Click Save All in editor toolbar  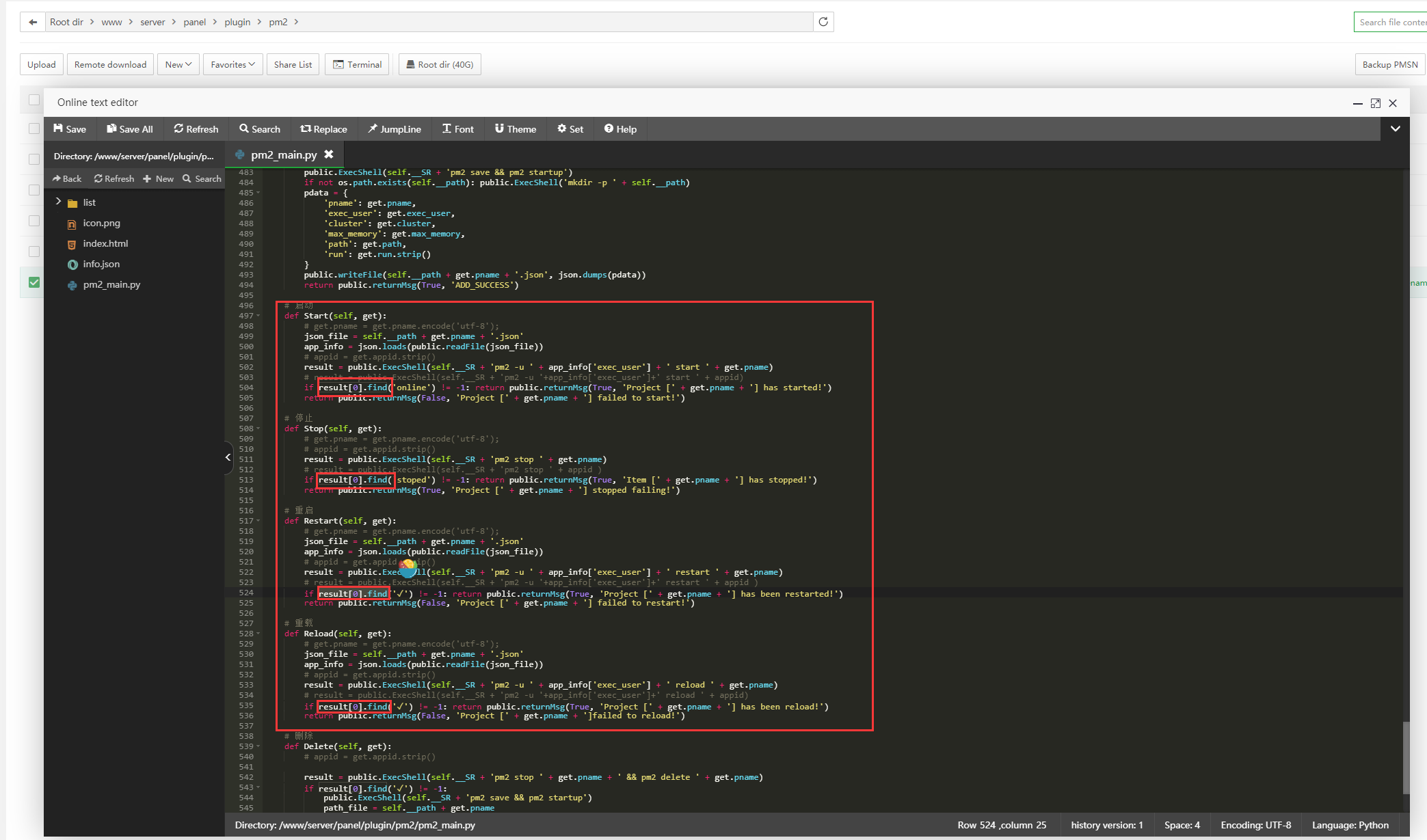tap(129, 128)
